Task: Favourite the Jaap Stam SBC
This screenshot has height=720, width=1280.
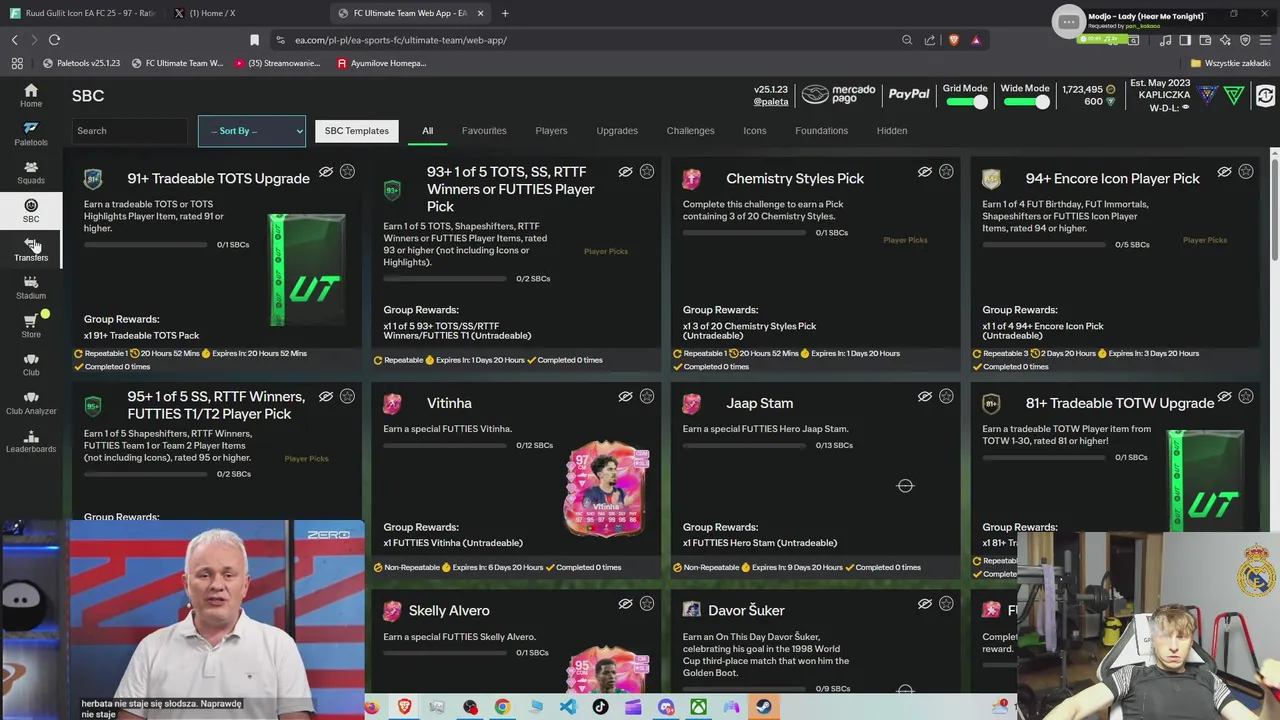Action: click(x=946, y=397)
